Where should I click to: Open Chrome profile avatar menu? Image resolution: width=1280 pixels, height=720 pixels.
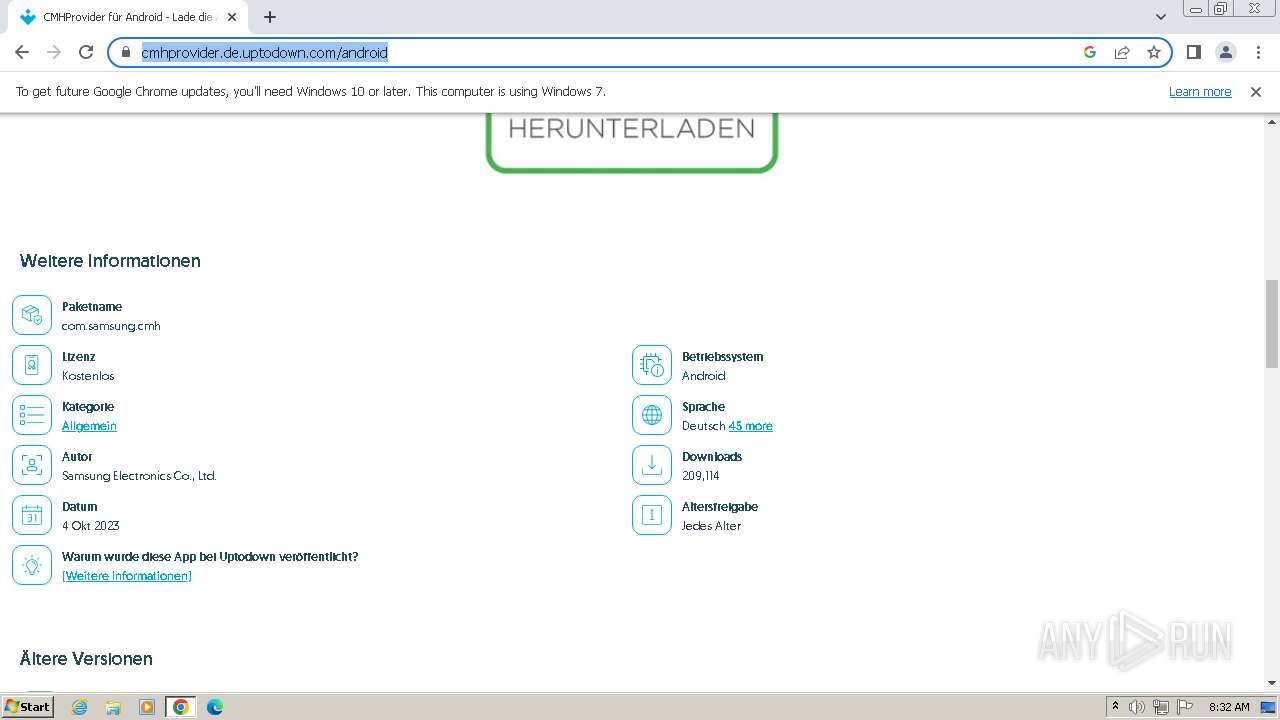1225,52
